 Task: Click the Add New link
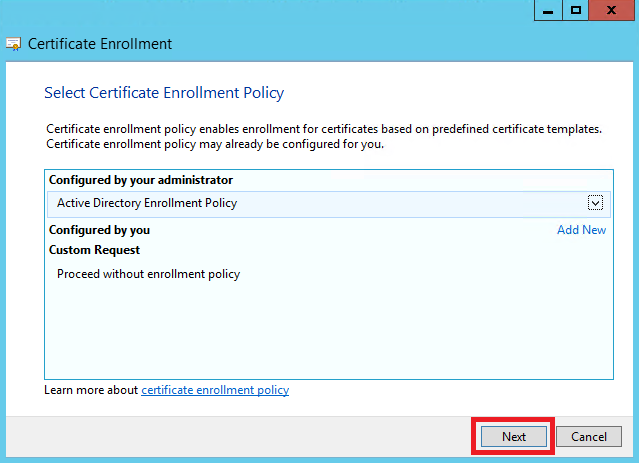click(x=581, y=230)
